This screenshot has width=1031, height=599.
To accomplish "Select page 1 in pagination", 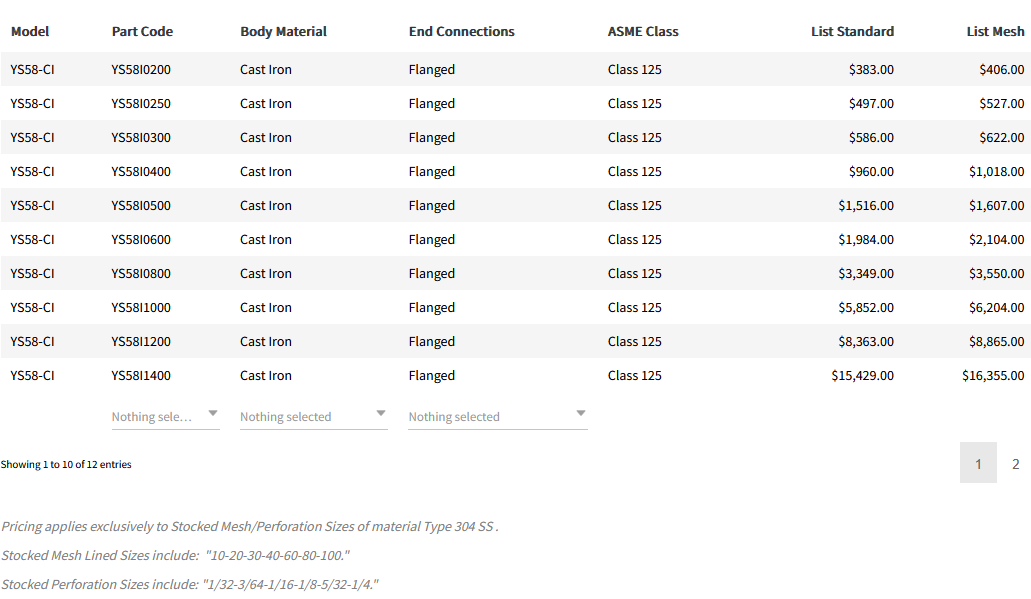I will coord(978,464).
